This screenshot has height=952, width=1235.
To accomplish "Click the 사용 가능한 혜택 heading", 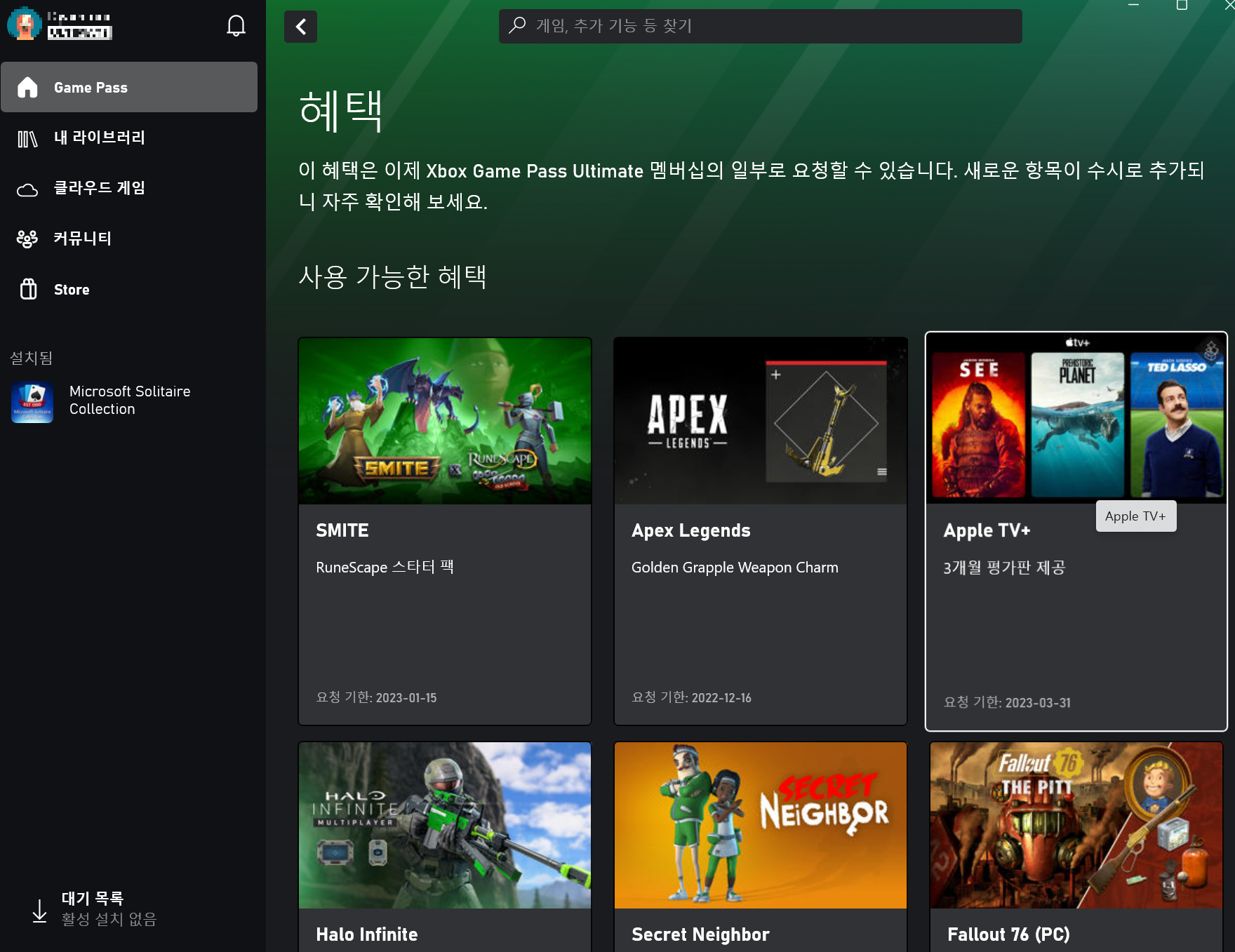I will pos(392,276).
